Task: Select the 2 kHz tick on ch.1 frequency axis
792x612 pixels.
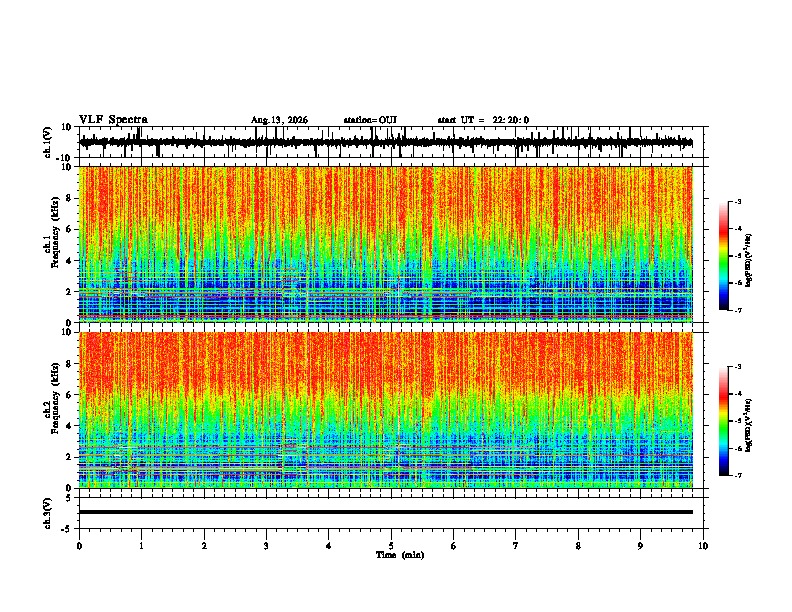Action: 69,292
